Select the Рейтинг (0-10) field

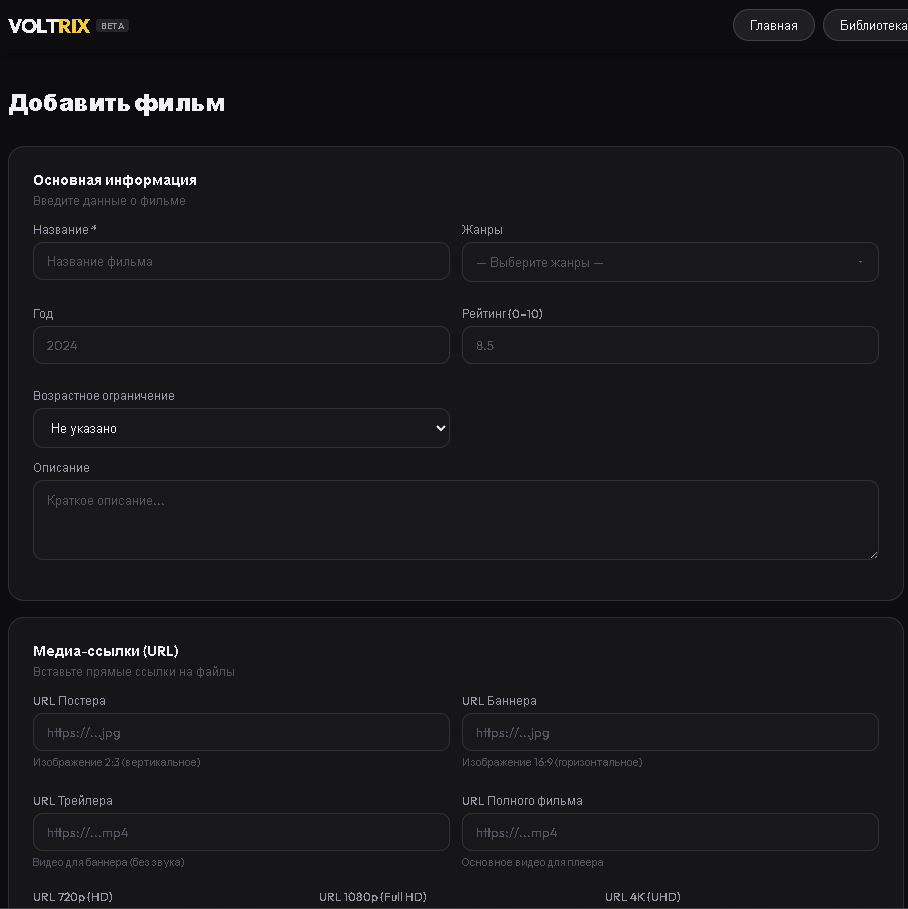[x=670, y=346]
